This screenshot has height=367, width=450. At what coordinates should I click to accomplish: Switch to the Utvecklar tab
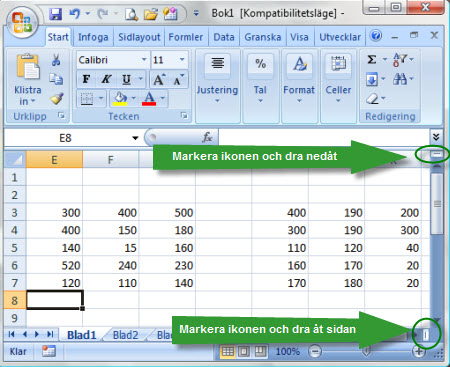click(340, 37)
